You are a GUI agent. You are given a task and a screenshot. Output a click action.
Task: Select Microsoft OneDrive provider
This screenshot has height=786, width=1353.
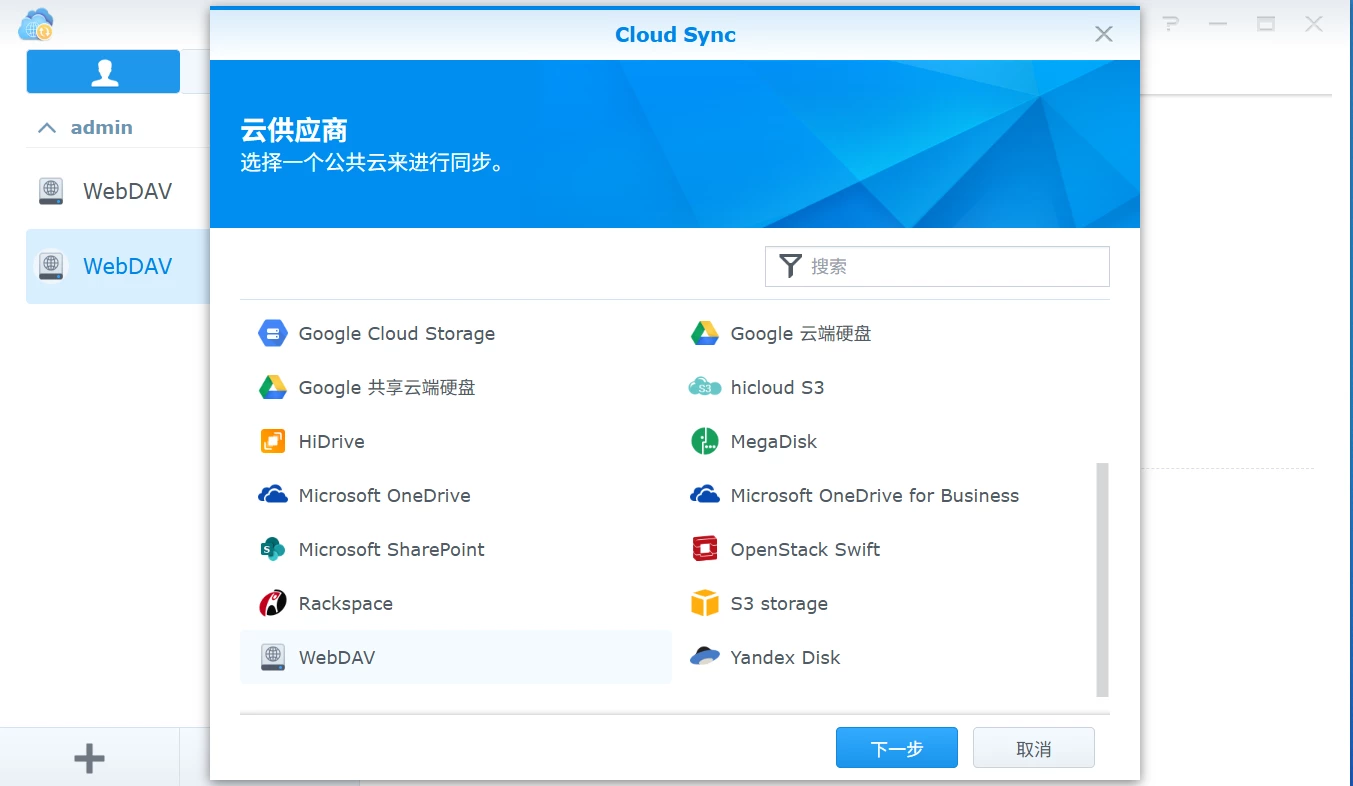(384, 495)
